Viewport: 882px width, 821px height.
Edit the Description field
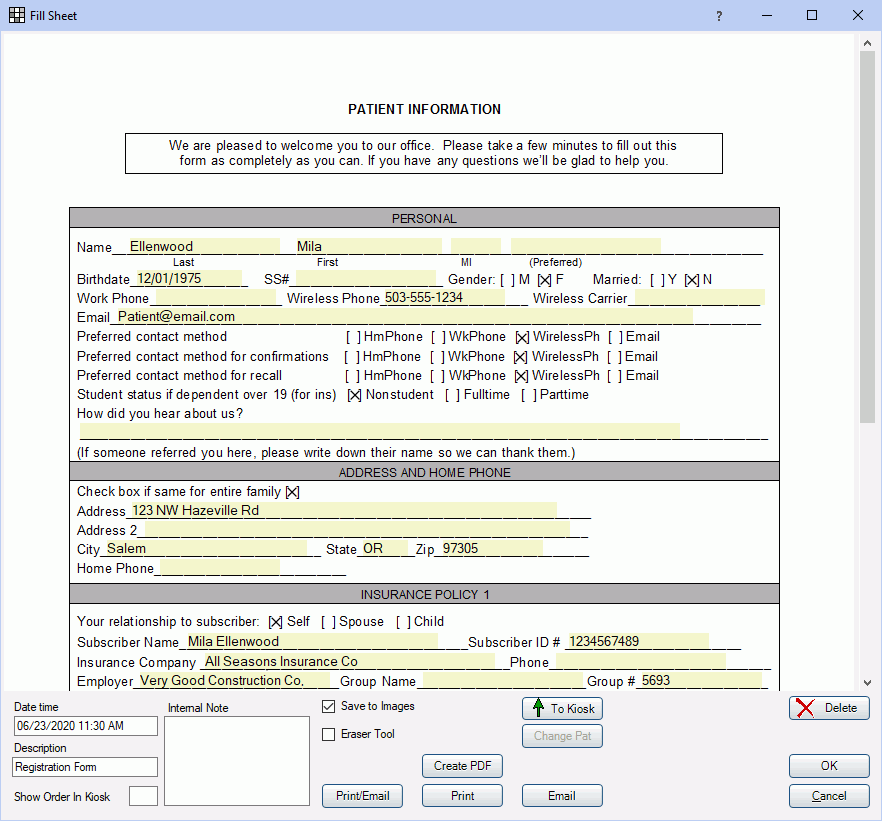click(x=84, y=767)
